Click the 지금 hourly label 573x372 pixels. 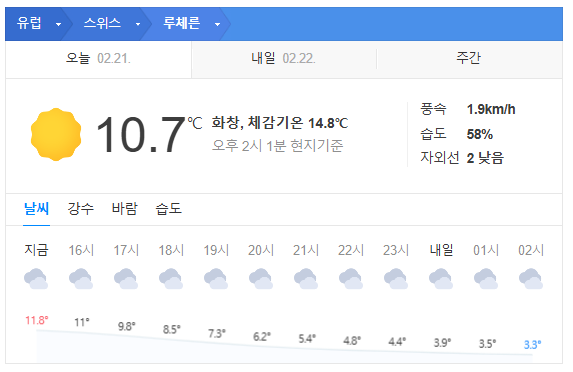[x=36, y=250]
